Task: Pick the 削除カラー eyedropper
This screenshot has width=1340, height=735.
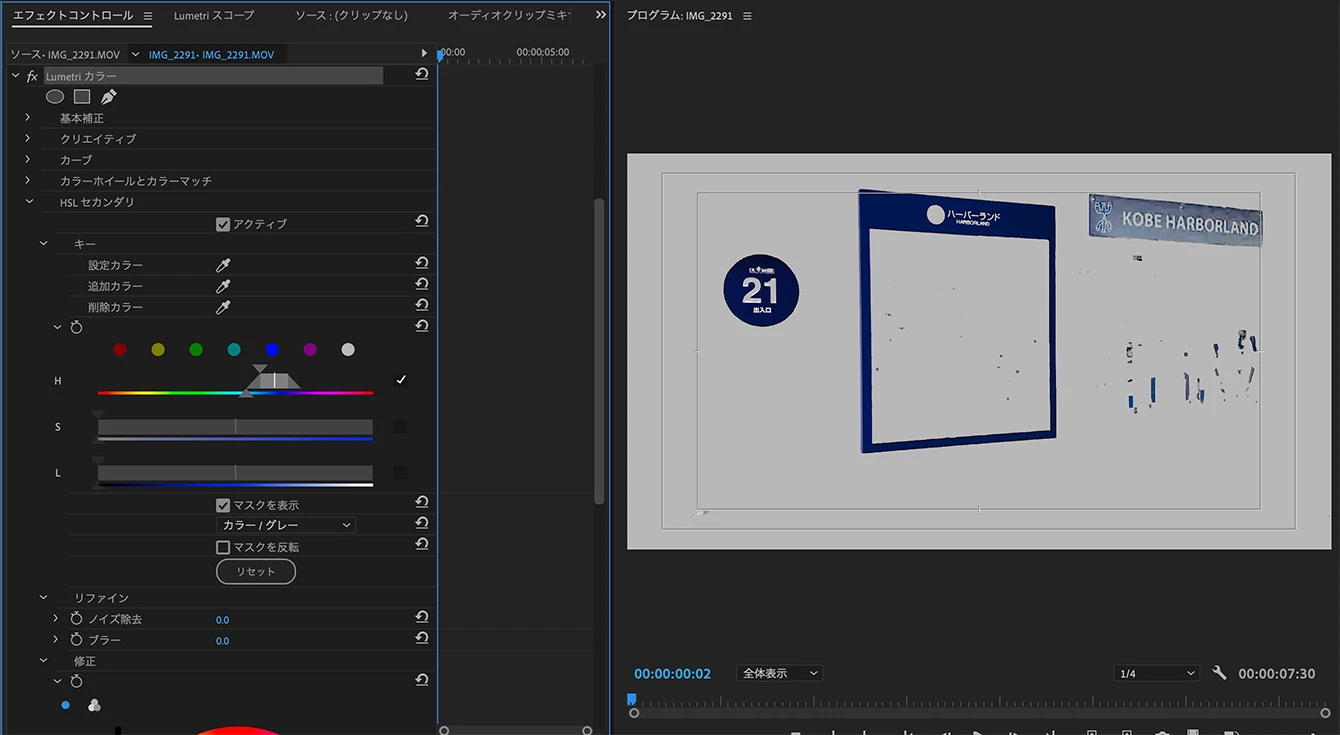Action: pyautogui.click(x=223, y=307)
